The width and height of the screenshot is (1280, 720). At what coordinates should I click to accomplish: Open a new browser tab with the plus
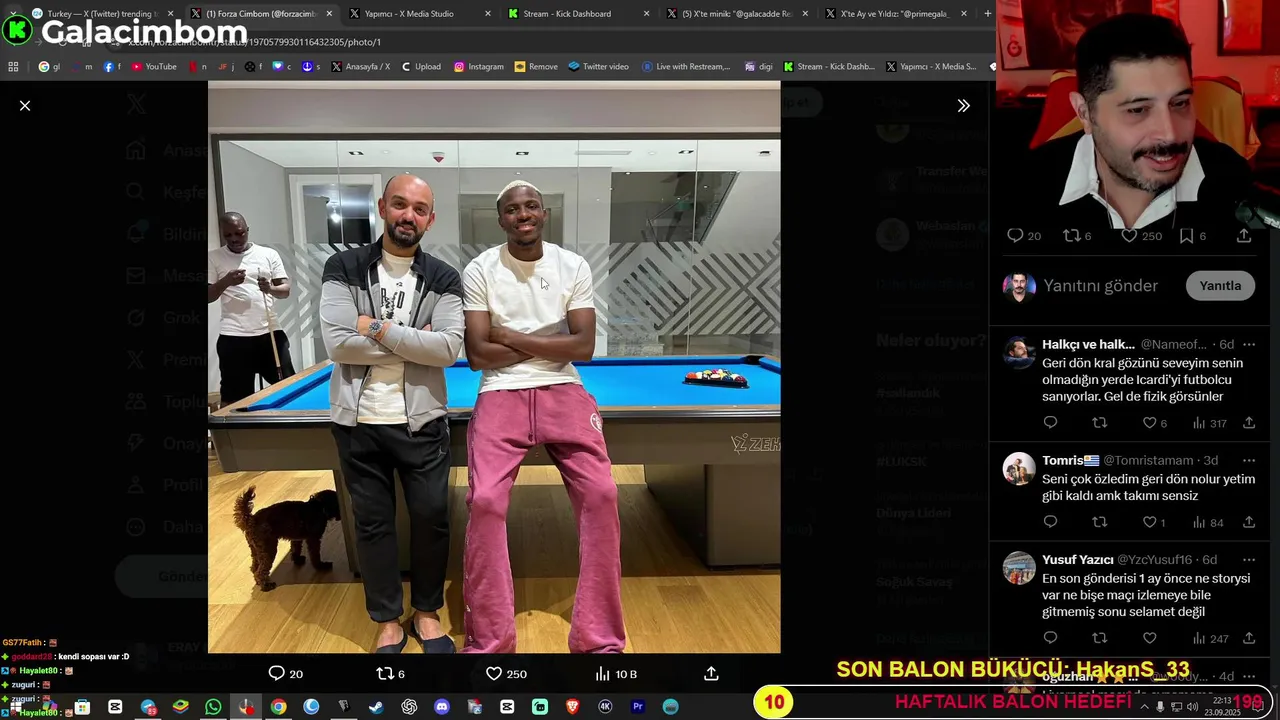988,14
